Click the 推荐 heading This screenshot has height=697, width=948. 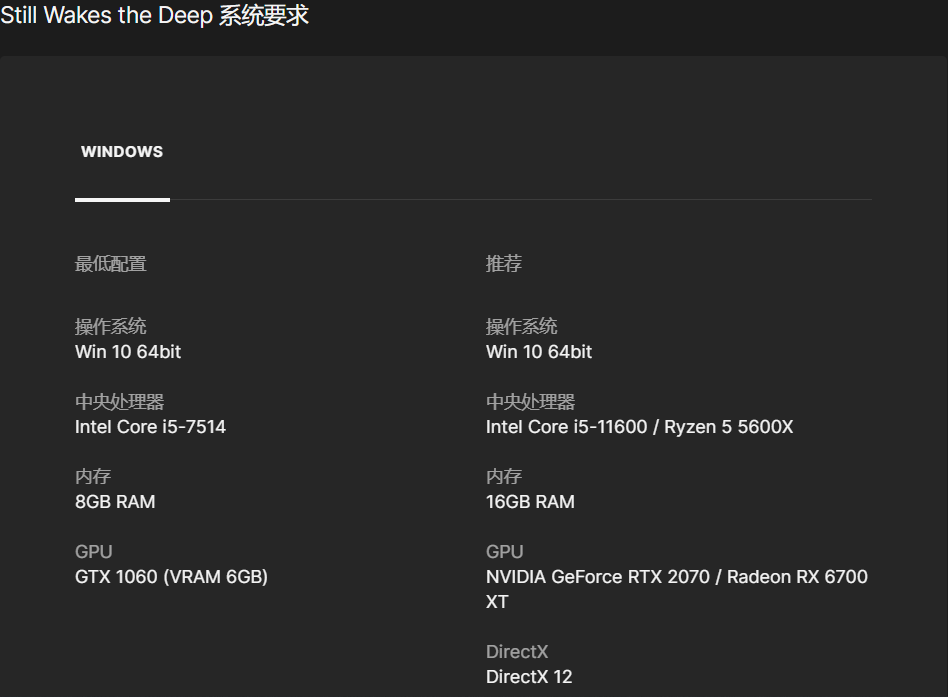(x=504, y=264)
